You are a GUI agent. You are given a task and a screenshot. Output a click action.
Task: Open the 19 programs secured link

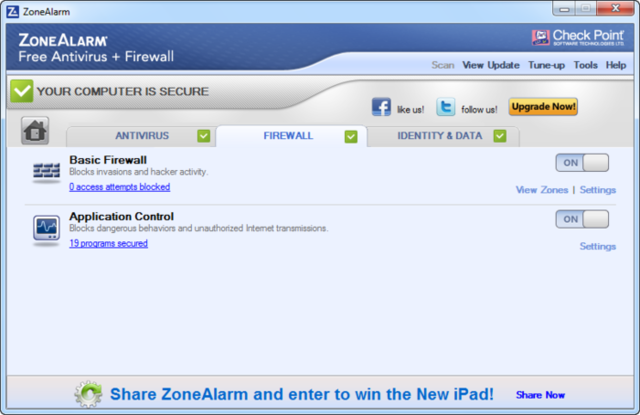pos(109,243)
